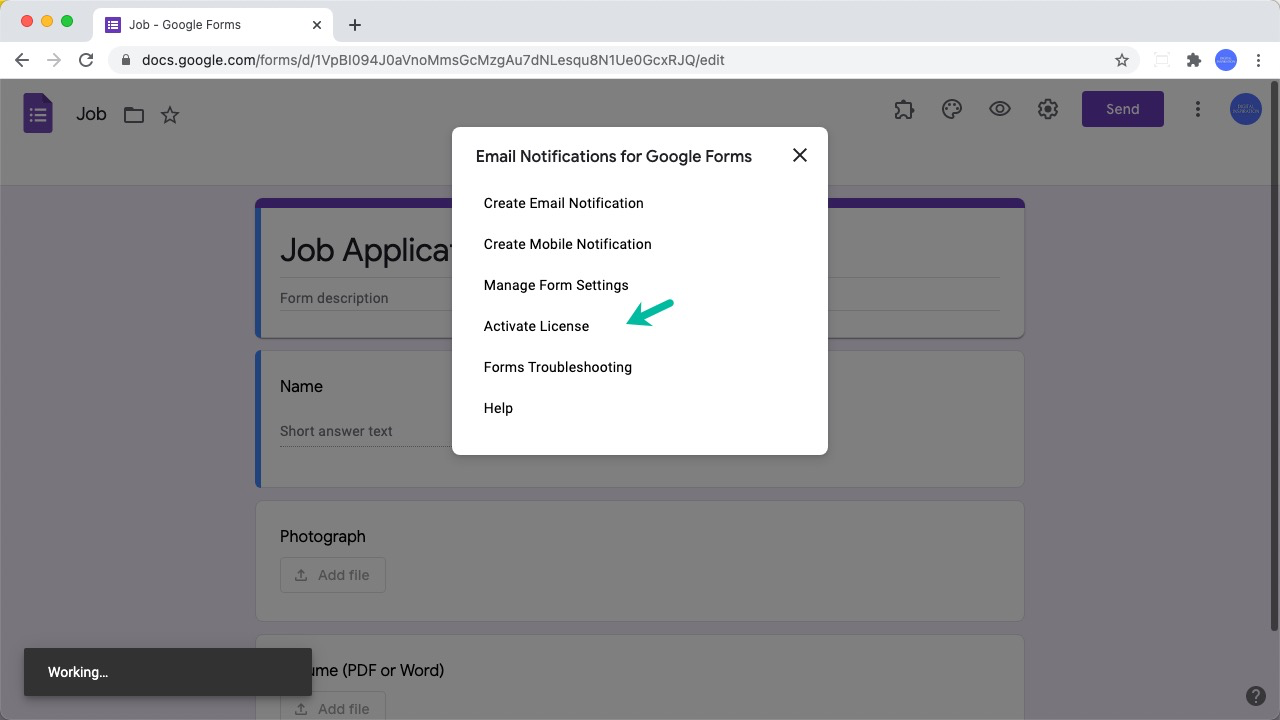Choose Activate License
1280x720 pixels.
click(x=537, y=326)
